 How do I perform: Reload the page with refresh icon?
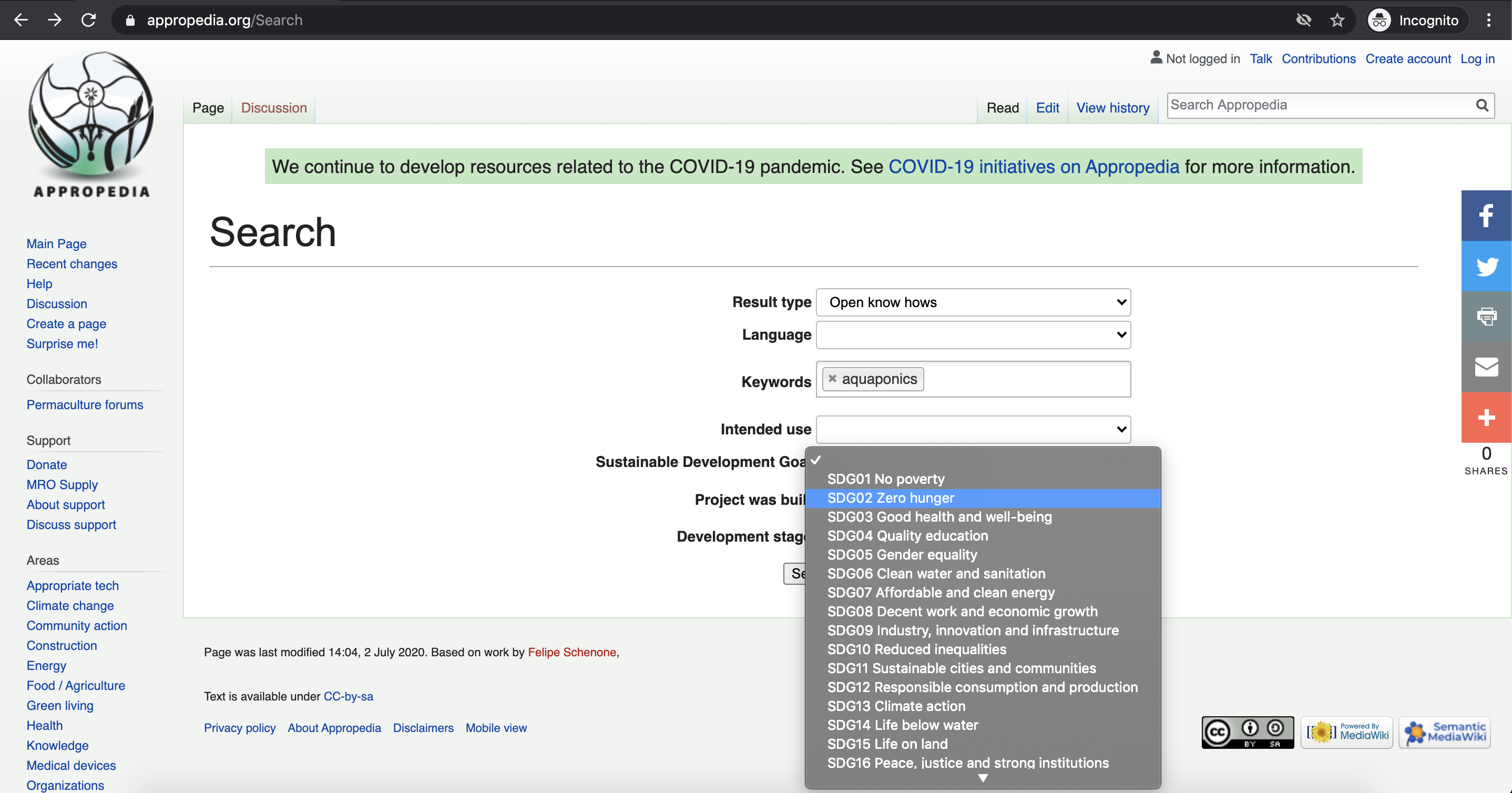(x=89, y=21)
